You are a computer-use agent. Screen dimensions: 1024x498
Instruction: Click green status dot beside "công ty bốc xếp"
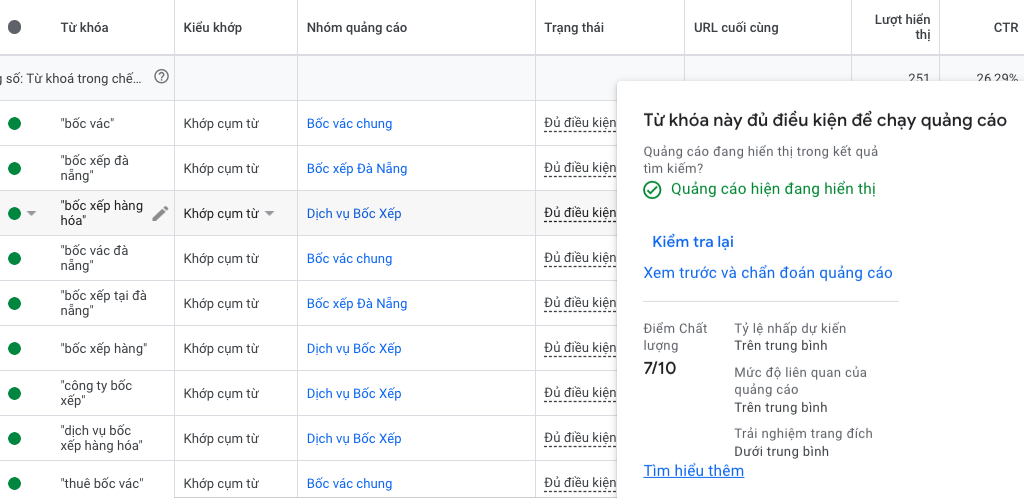(x=14, y=393)
